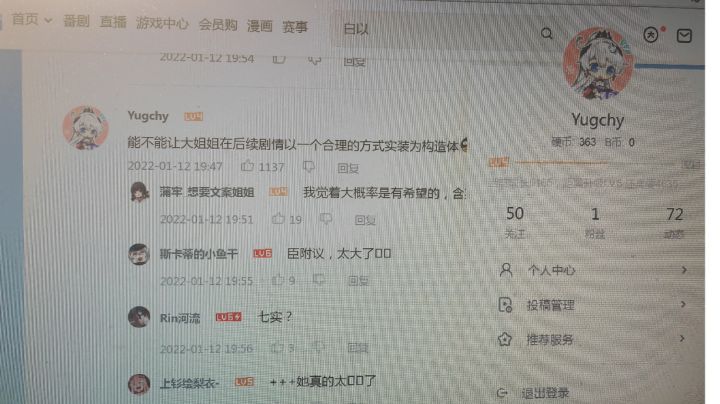Dislike the comment dated 19:54
This screenshot has width=720, height=404.
314,60
